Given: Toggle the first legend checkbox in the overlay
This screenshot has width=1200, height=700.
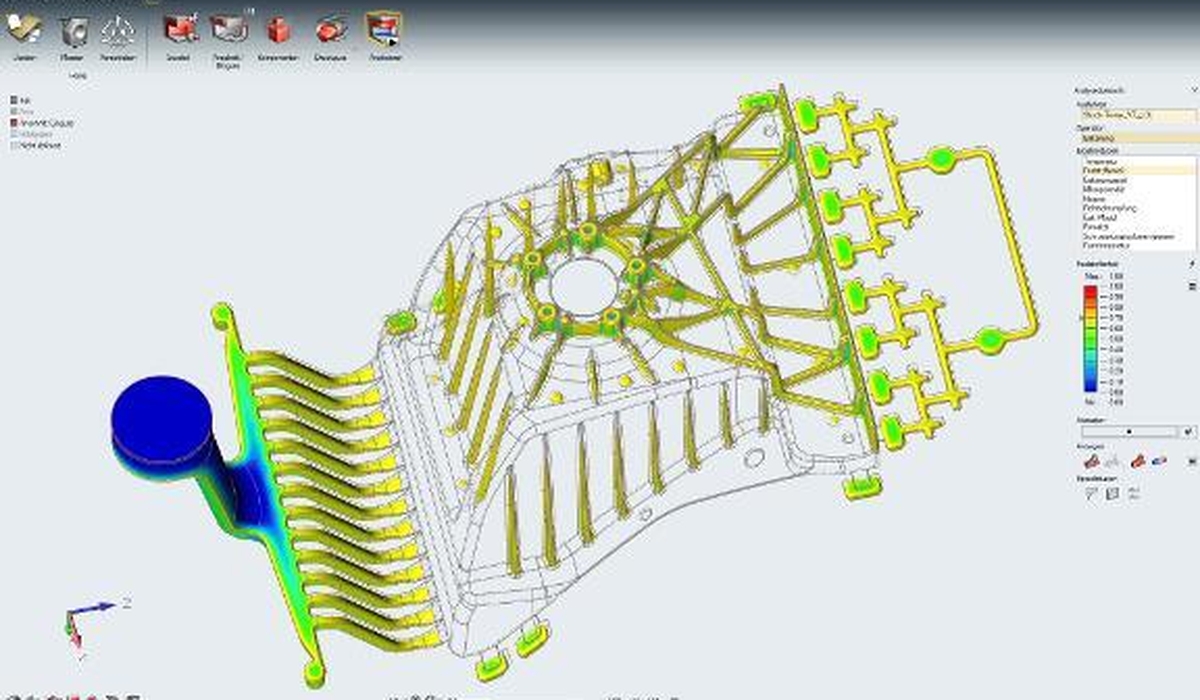Looking at the screenshot, I should (x=13, y=100).
